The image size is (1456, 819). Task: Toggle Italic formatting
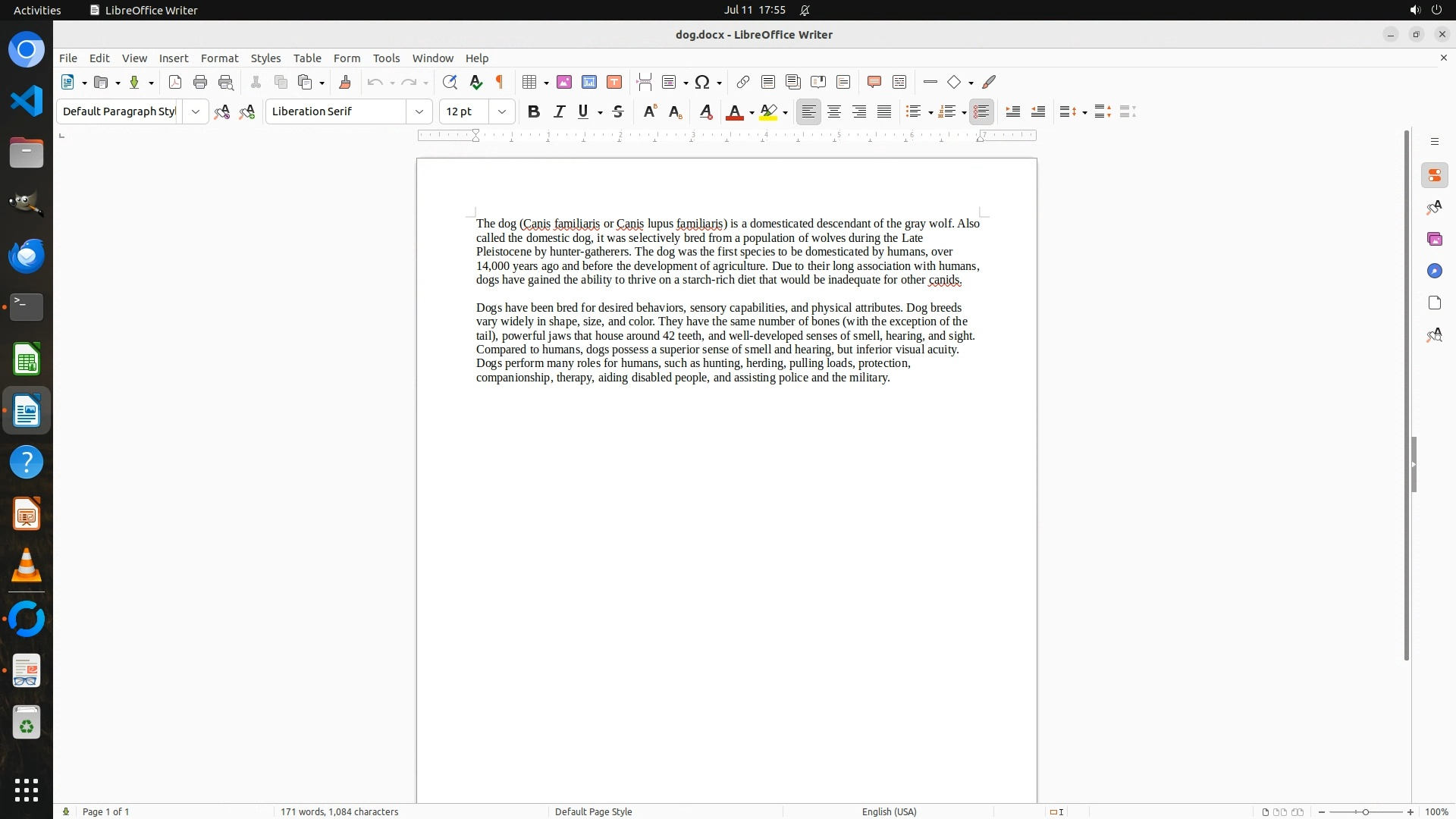[x=559, y=111]
